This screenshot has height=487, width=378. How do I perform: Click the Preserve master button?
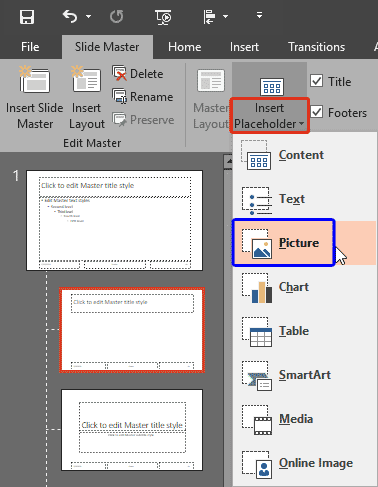pos(143,120)
